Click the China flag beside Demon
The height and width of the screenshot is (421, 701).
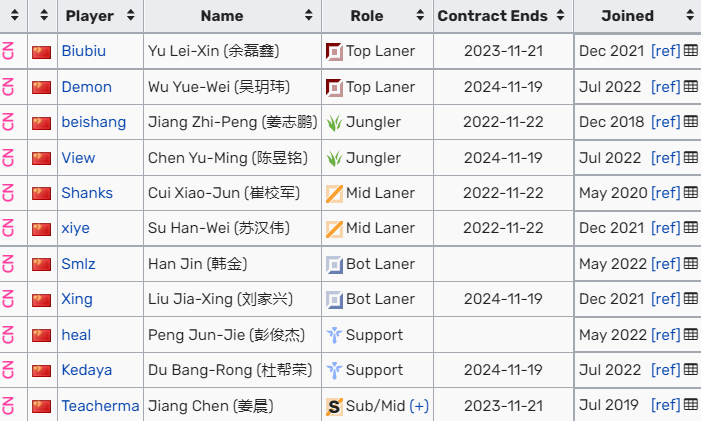(41, 87)
